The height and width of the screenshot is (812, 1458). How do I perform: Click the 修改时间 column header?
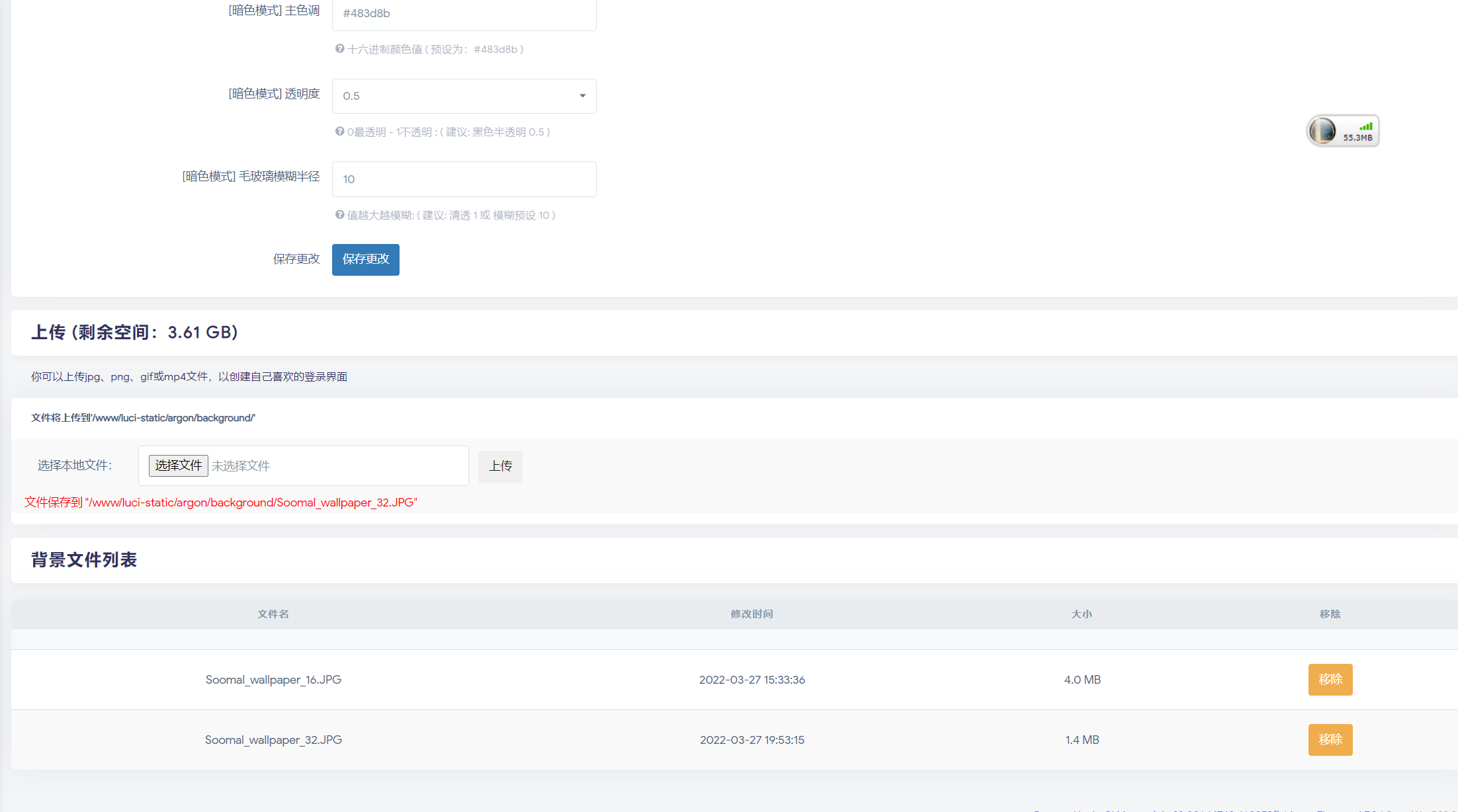(x=751, y=614)
